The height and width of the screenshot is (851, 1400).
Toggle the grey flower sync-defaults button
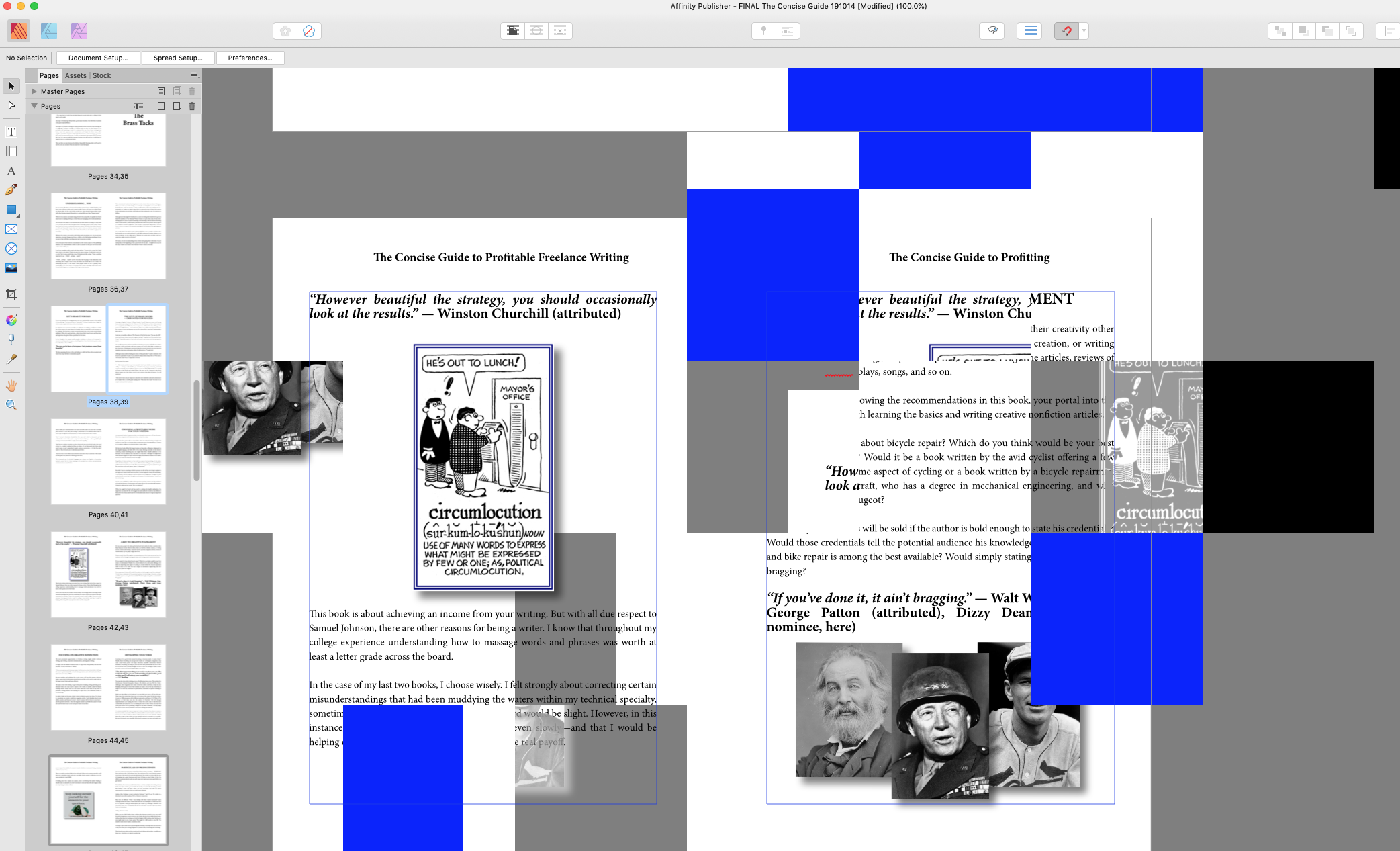[x=285, y=30]
